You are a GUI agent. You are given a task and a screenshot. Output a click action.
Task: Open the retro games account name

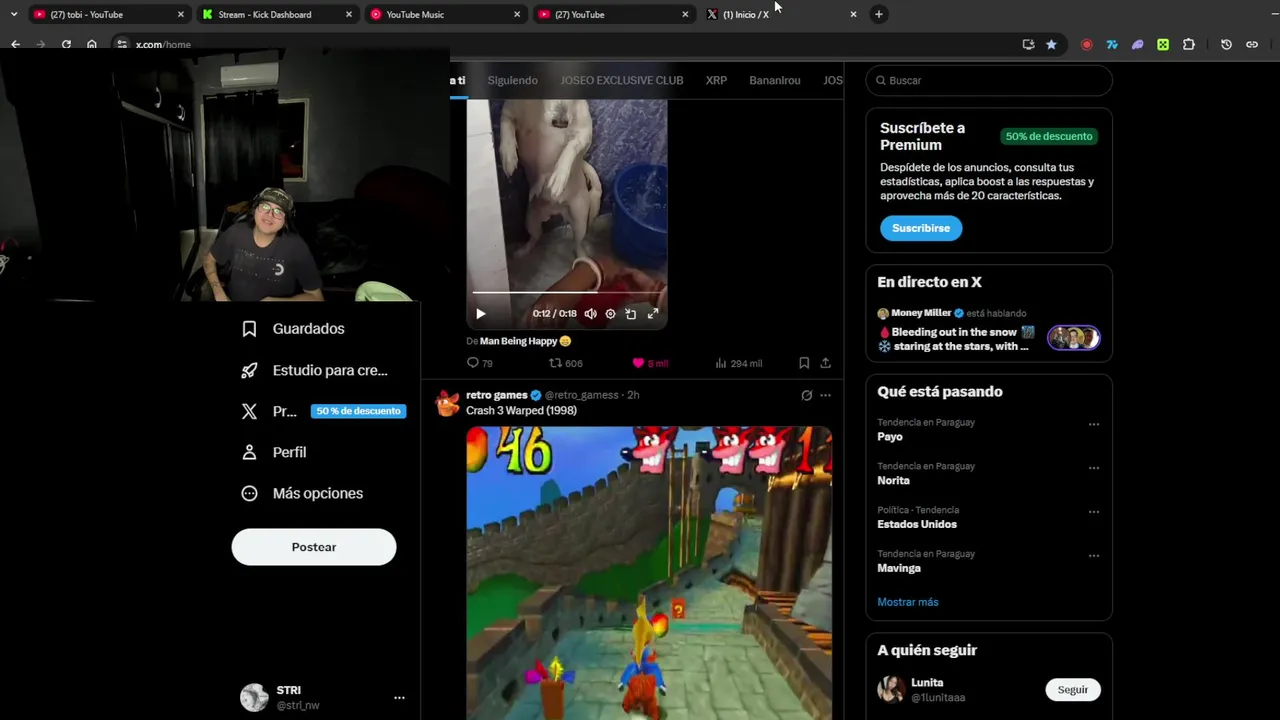[x=496, y=395]
